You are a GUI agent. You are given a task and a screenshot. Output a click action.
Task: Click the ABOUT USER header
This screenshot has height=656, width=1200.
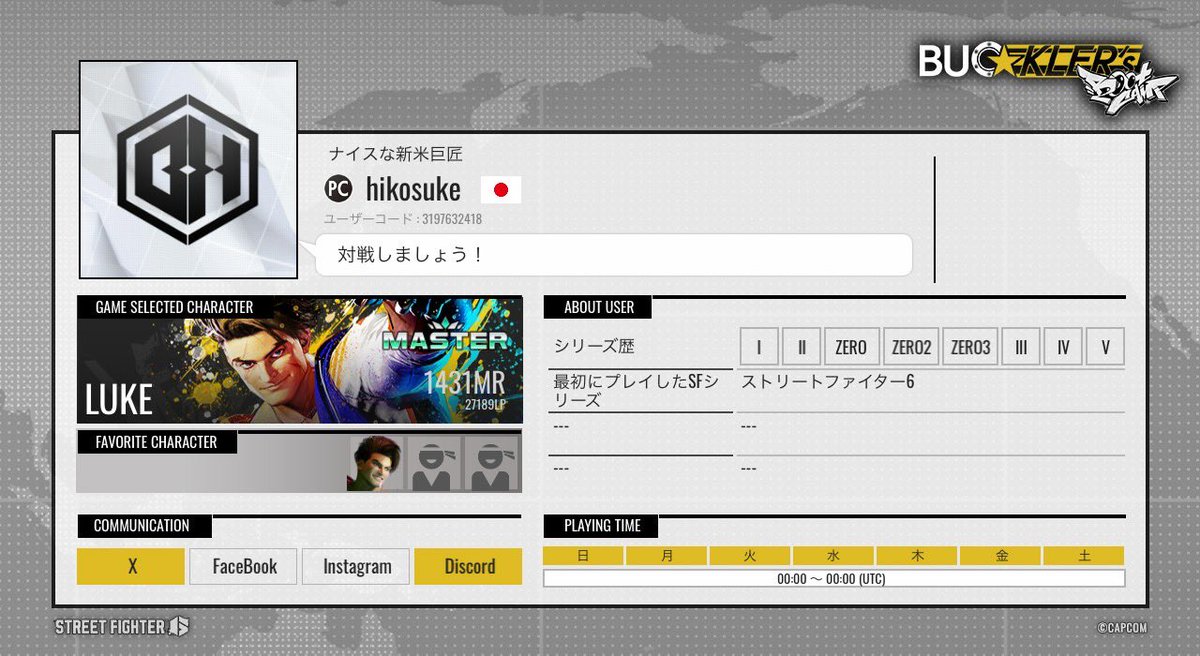(599, 307)
